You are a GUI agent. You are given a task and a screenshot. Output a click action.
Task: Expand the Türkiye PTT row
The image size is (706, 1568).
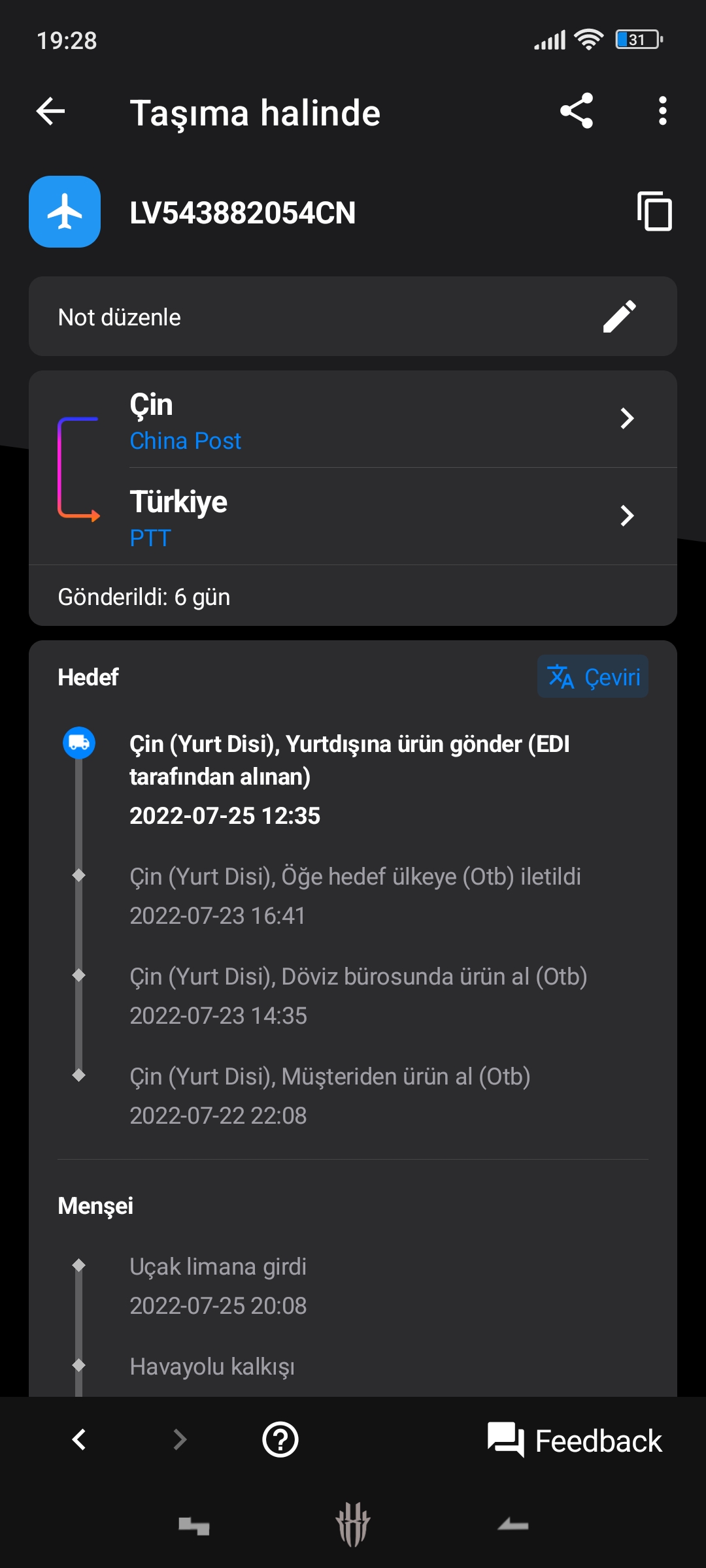coord(627,515)
